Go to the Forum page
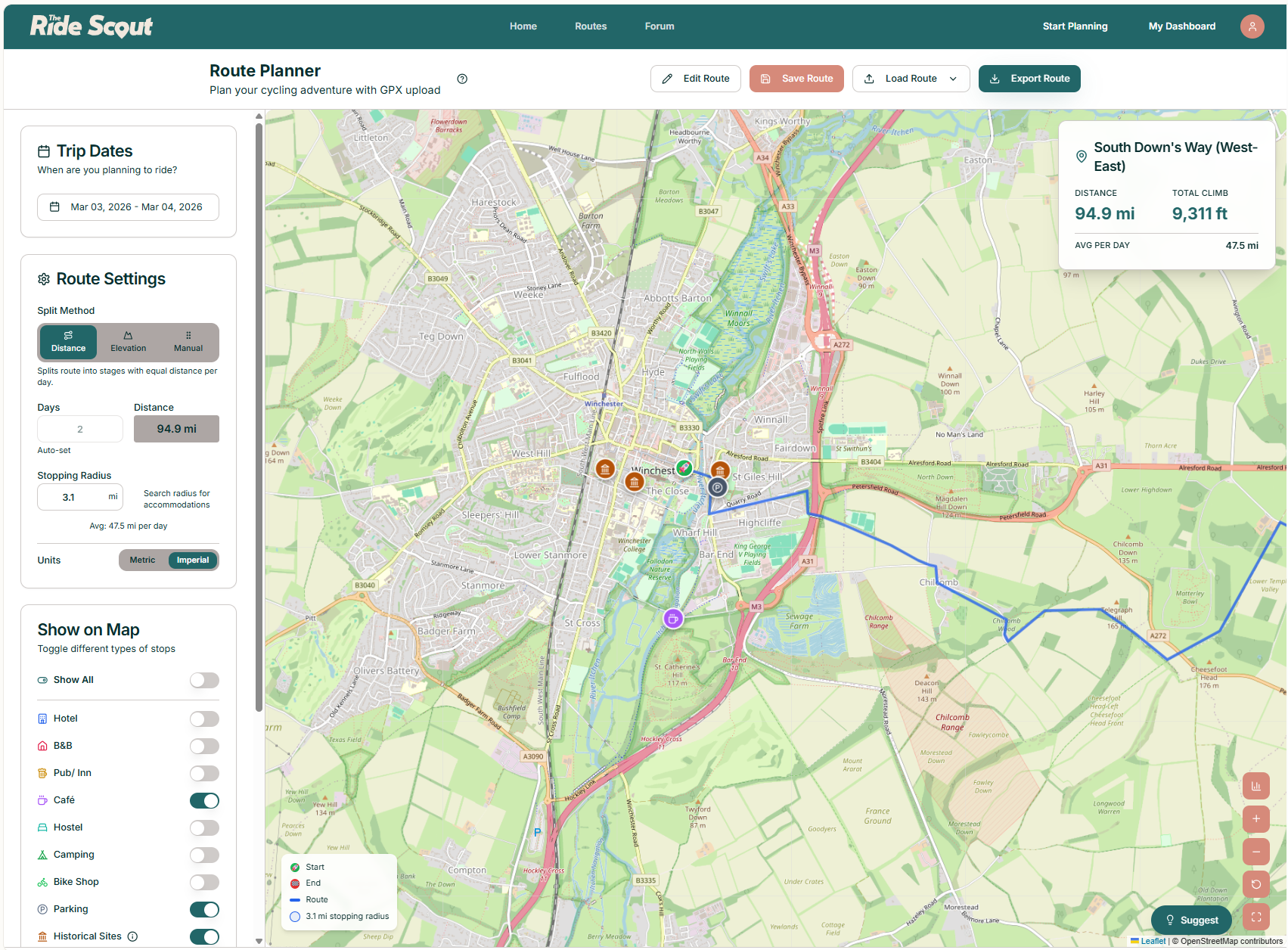 point(660,26)
